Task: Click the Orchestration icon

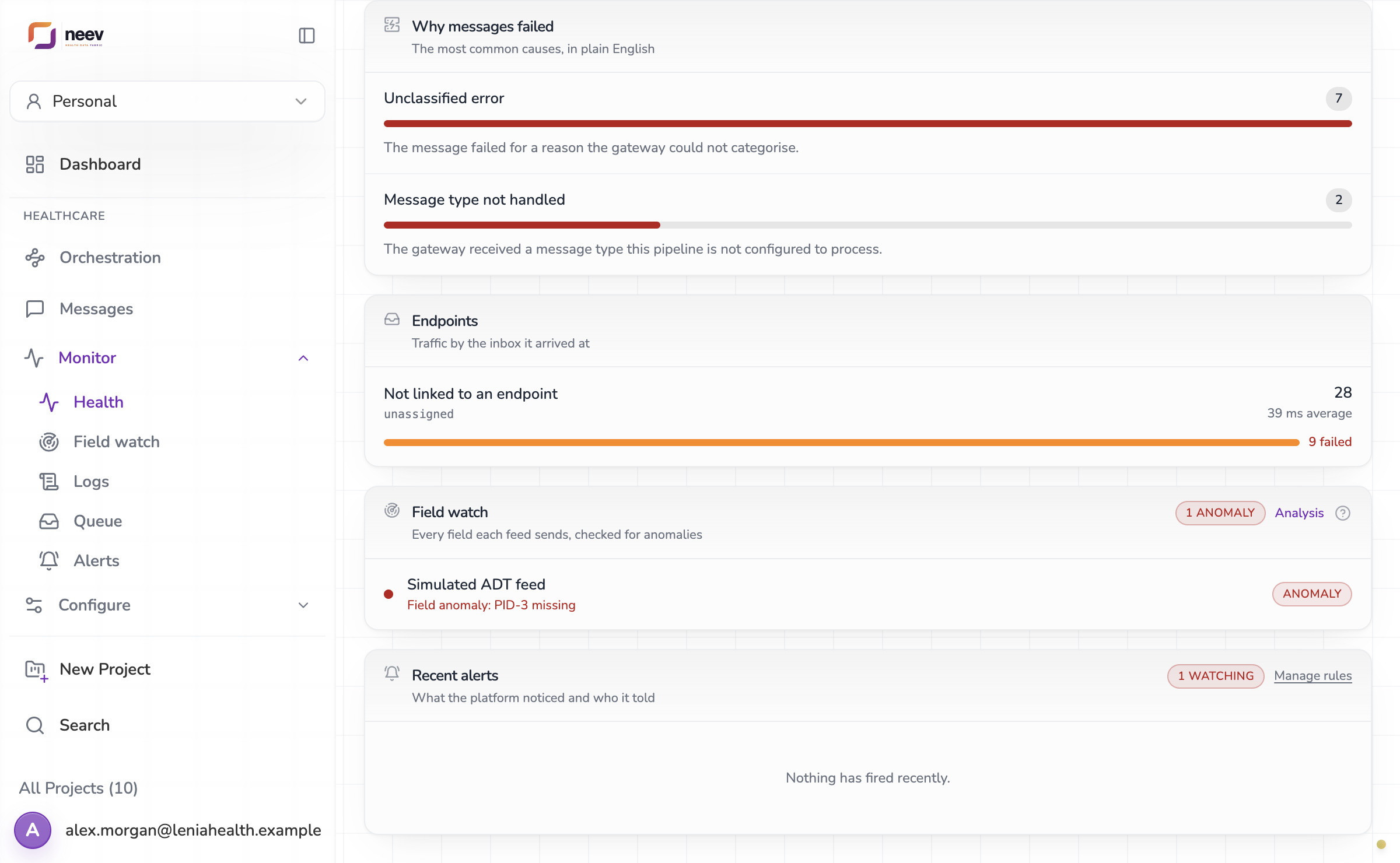Action: click(x=35, y=258)
